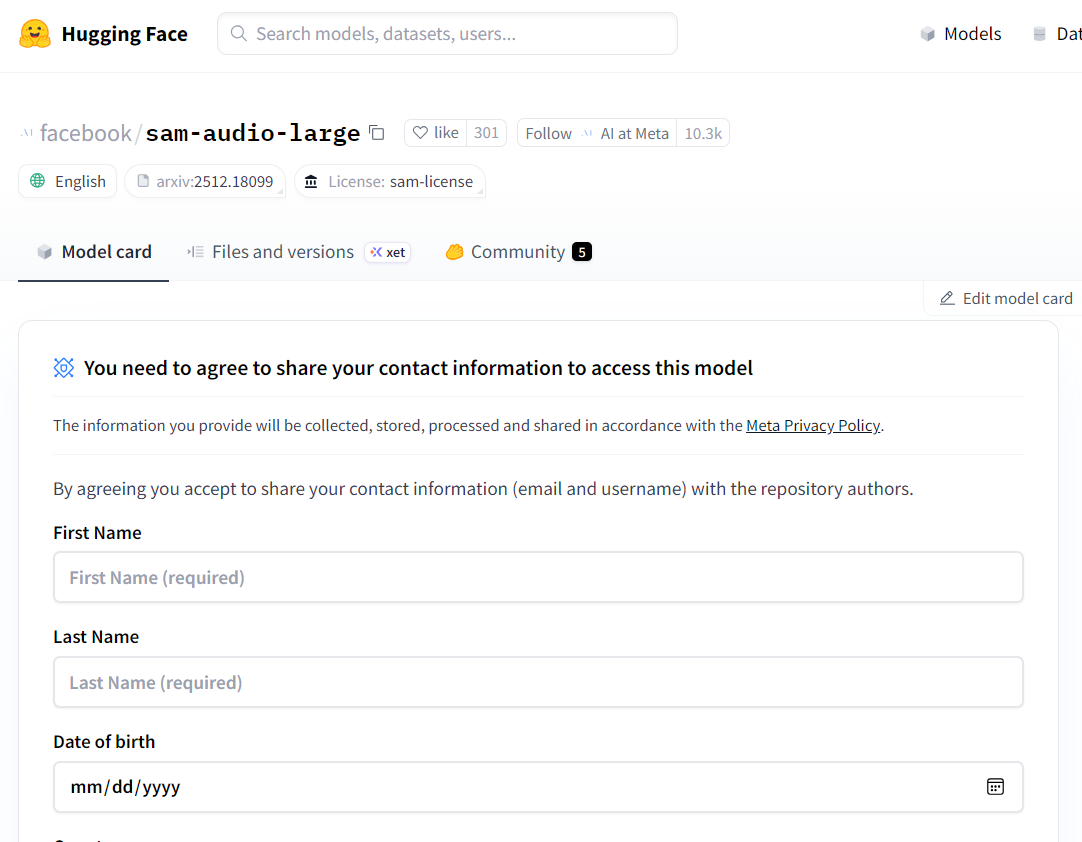Click the xet badge next to Files and versions
Viewport: 1082px width, 842px height.
click(x=388, y=252)
